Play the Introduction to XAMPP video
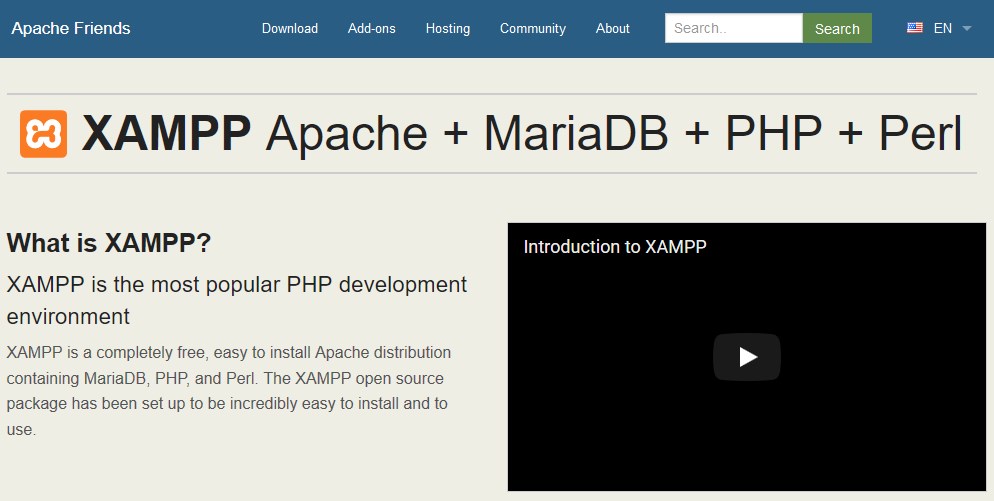This screenshot has height=501, width=994. [746, 357]
